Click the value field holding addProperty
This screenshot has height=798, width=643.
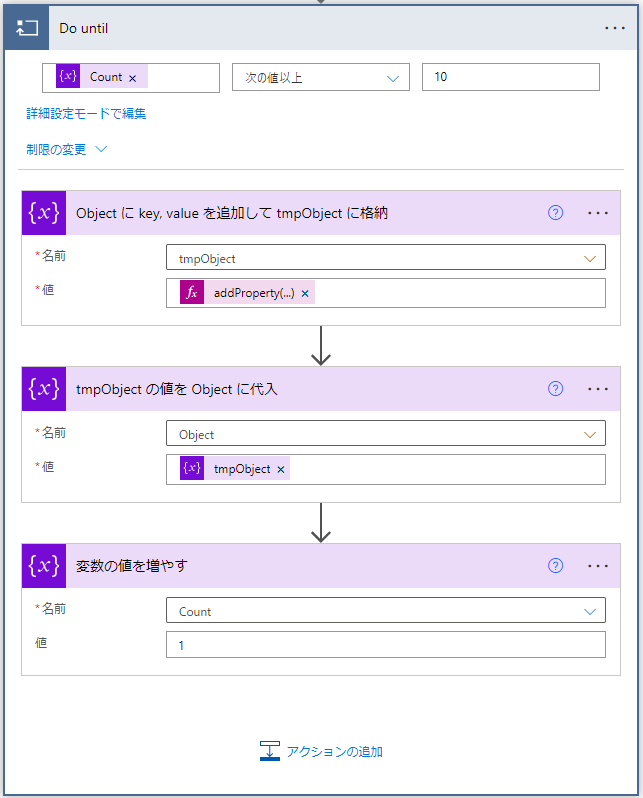(386, 293)
